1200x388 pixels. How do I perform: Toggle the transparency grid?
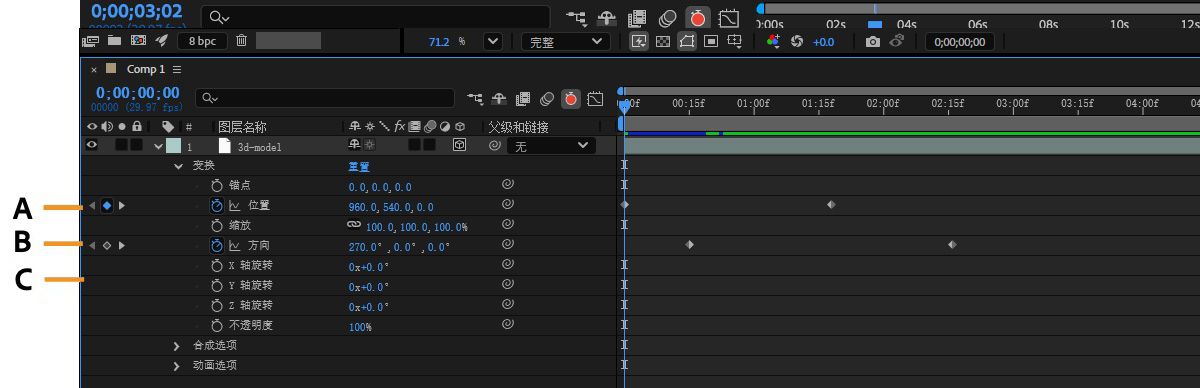click(663, 42)
